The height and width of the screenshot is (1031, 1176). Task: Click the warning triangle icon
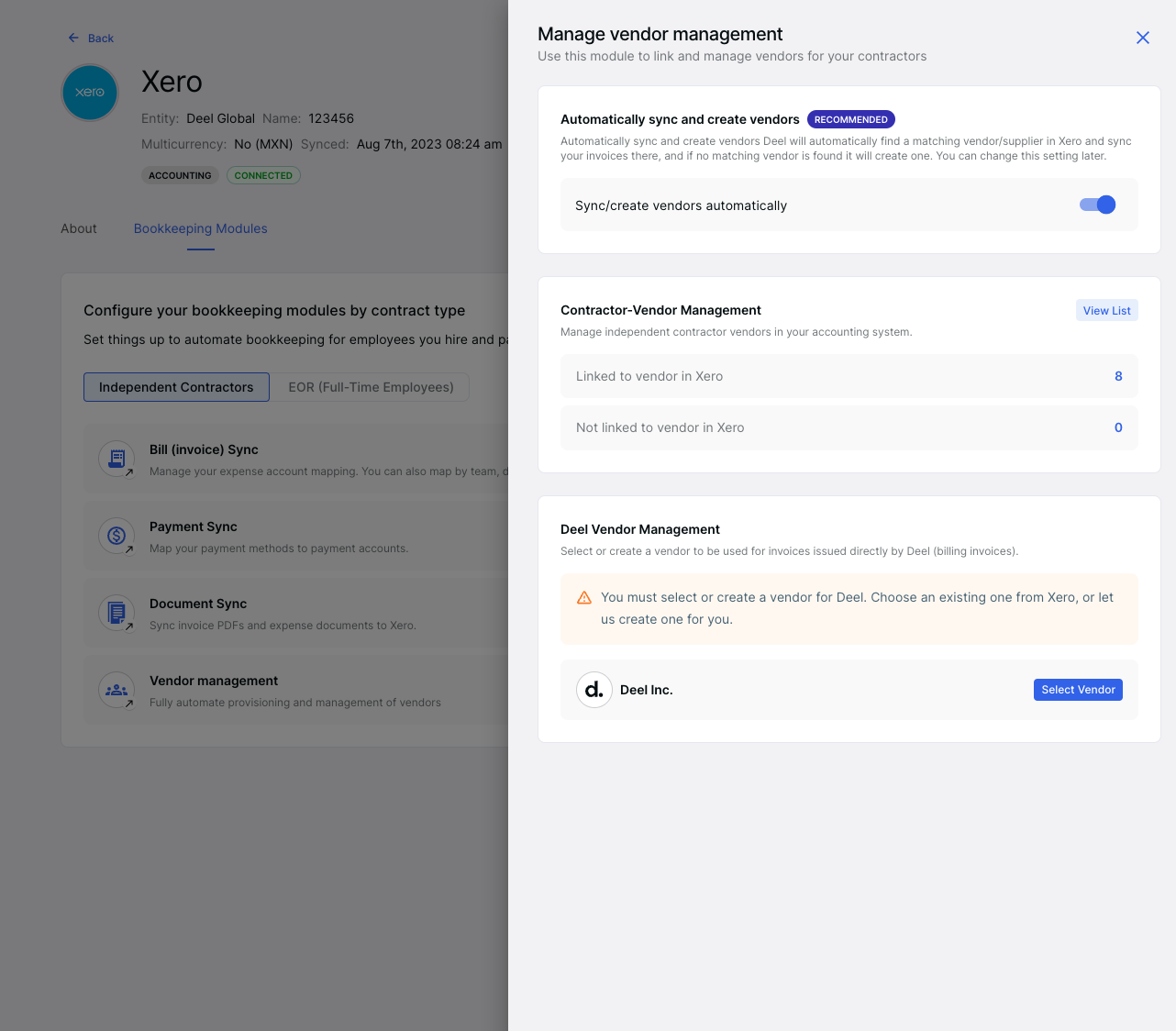pos(584,598)
